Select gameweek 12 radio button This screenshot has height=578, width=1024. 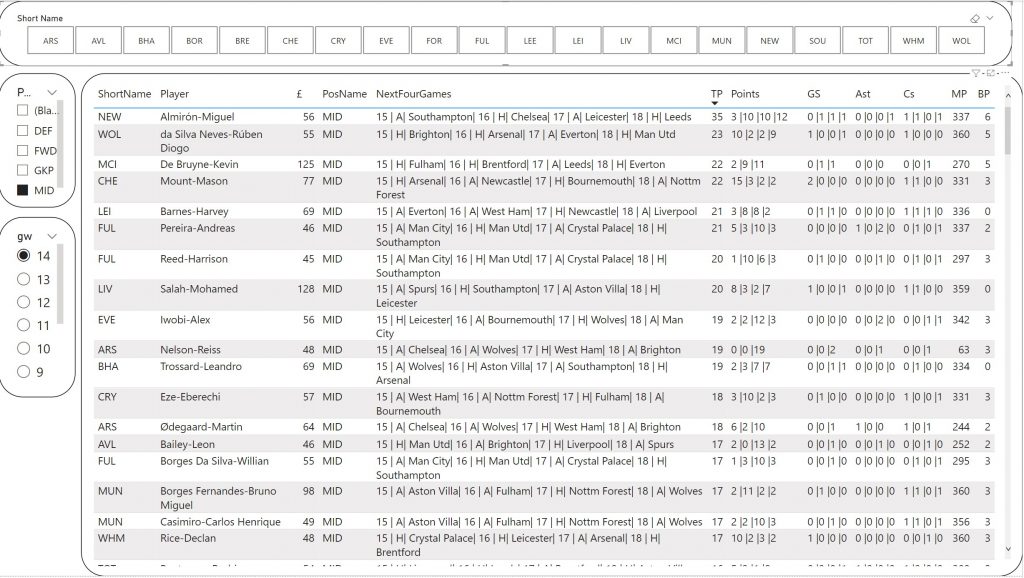pyautogui.click(x=24, y=302)
